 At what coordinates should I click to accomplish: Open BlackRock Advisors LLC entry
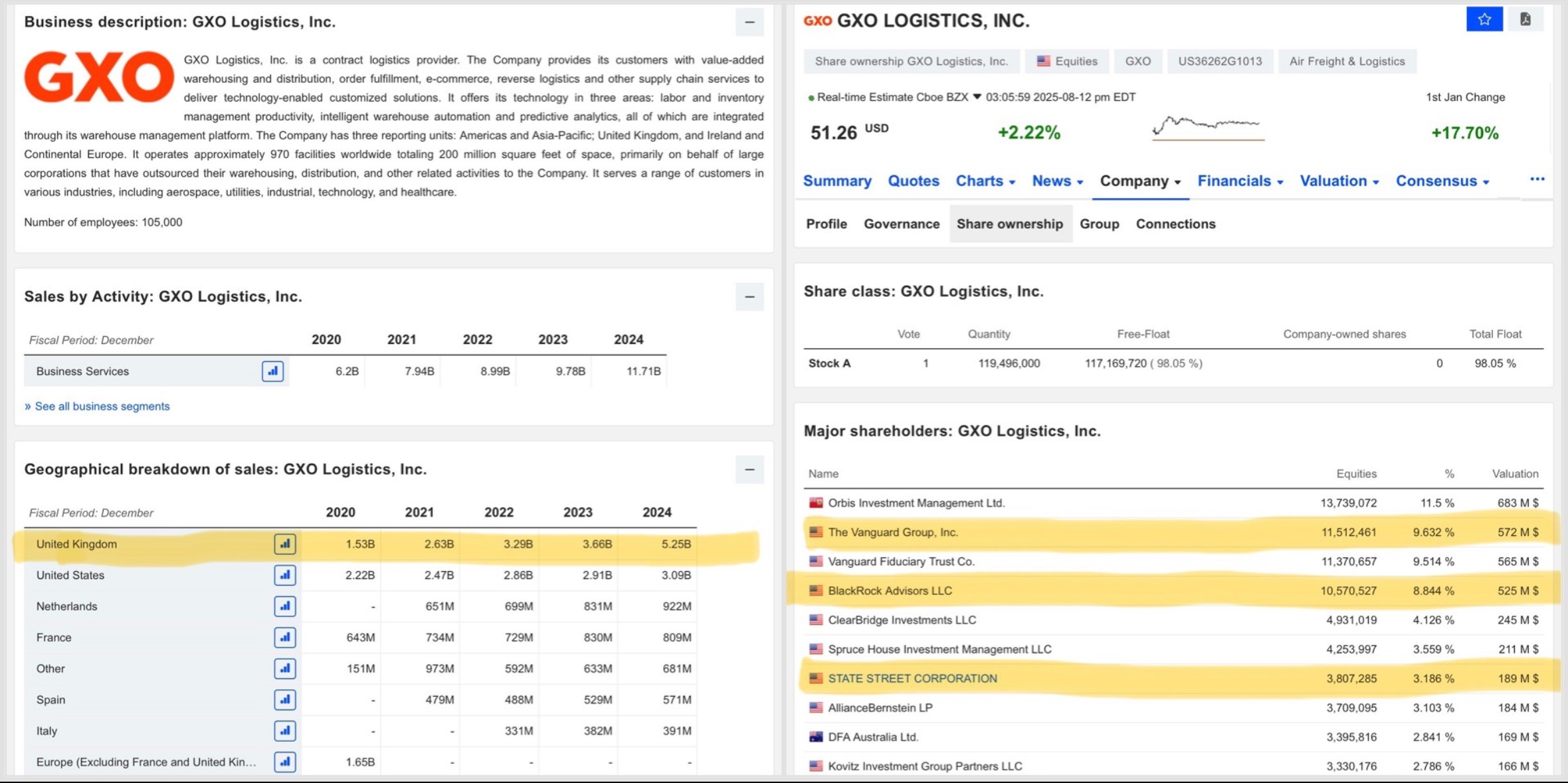890,590
